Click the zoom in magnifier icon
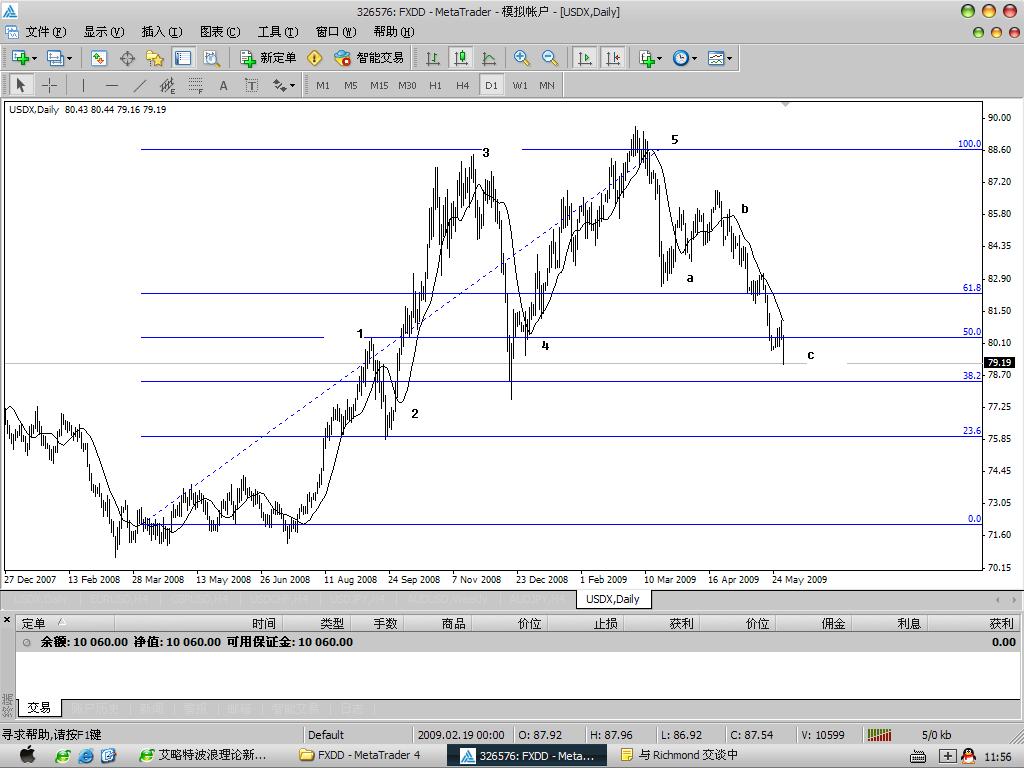This screenshot has width=1024, height=768. (x=521, y=58)
